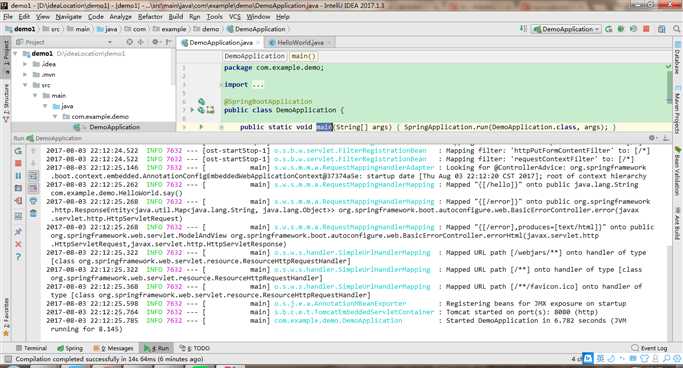683x368 pixels.
Task: Hide the Project tool window
Action: [168, 42]
